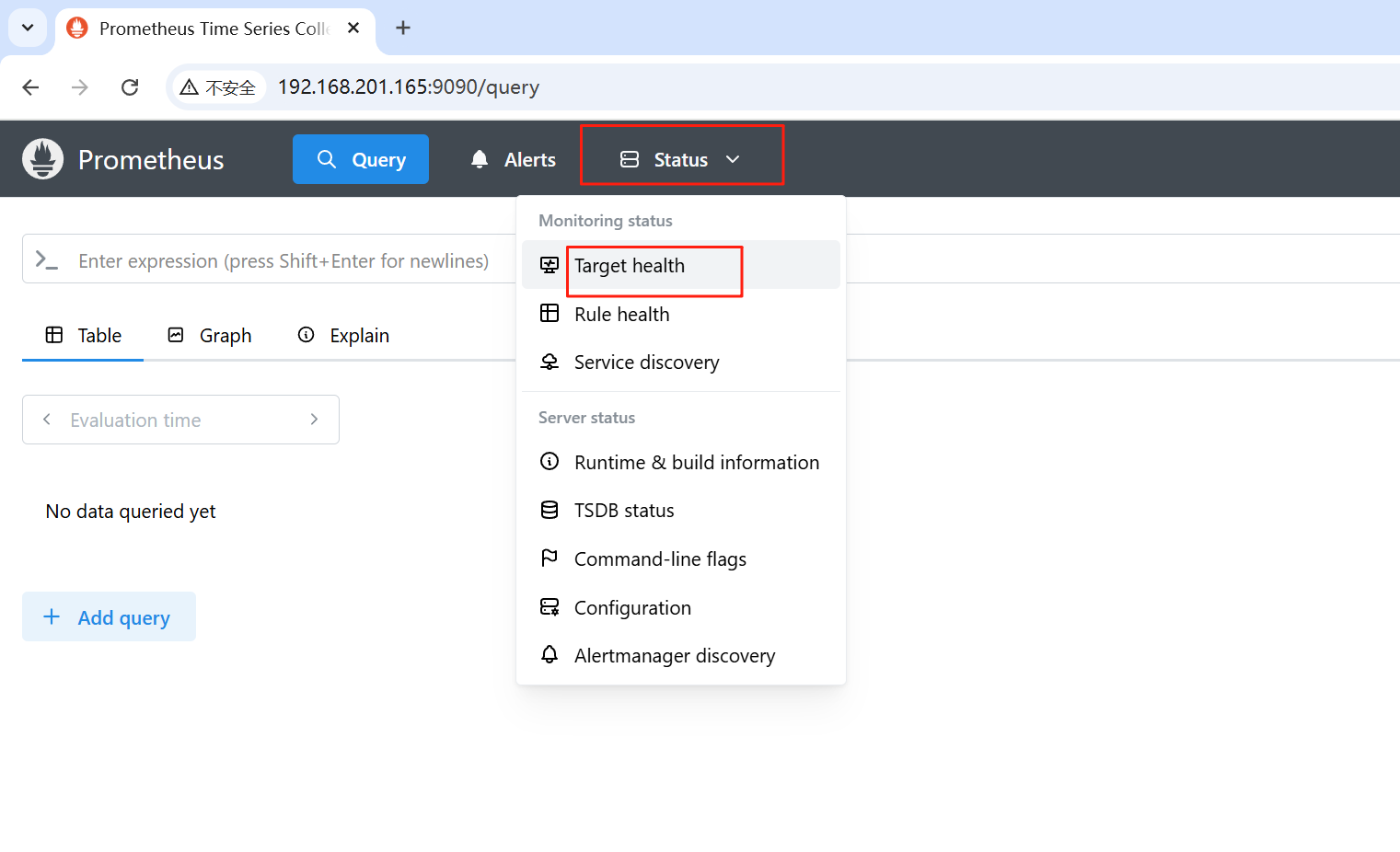The height and width of the screenshot is (852, 1400).
Task: Open Command-line flags page
Action: [681, 558]
